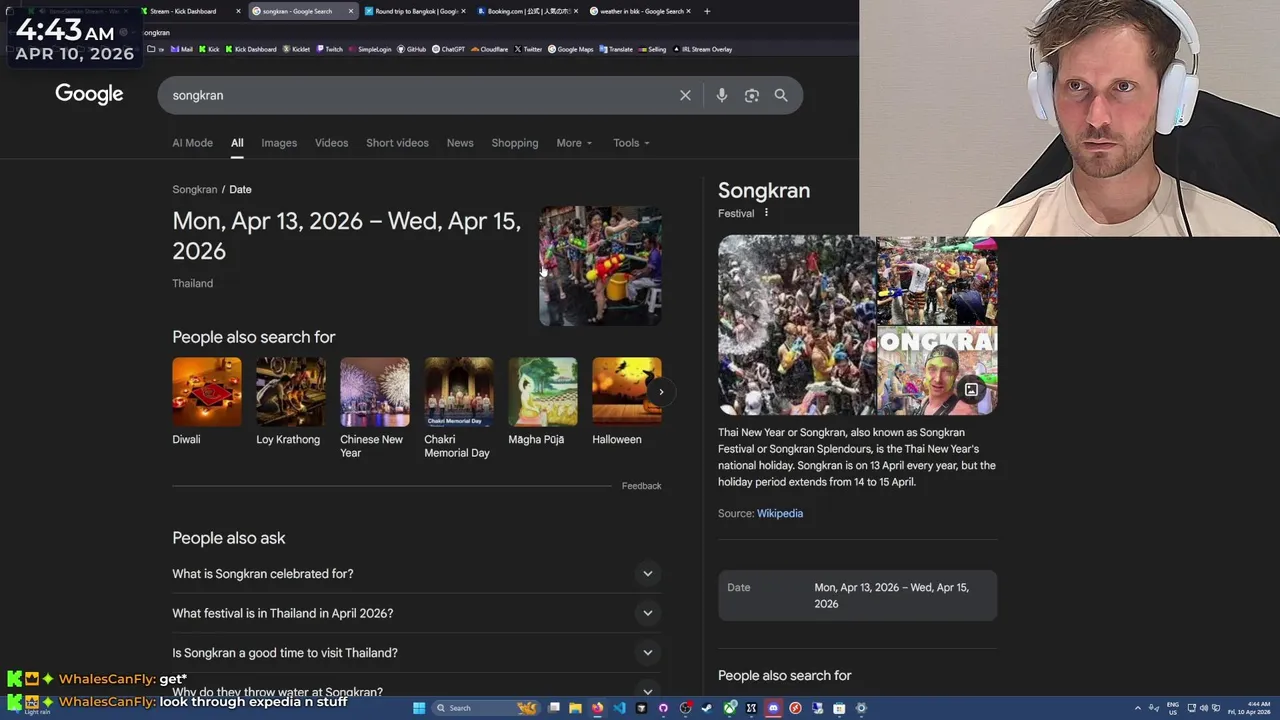Open the Windows Start menu
Viewport: 1280px width, 720px height.
(x=419, y=708)
